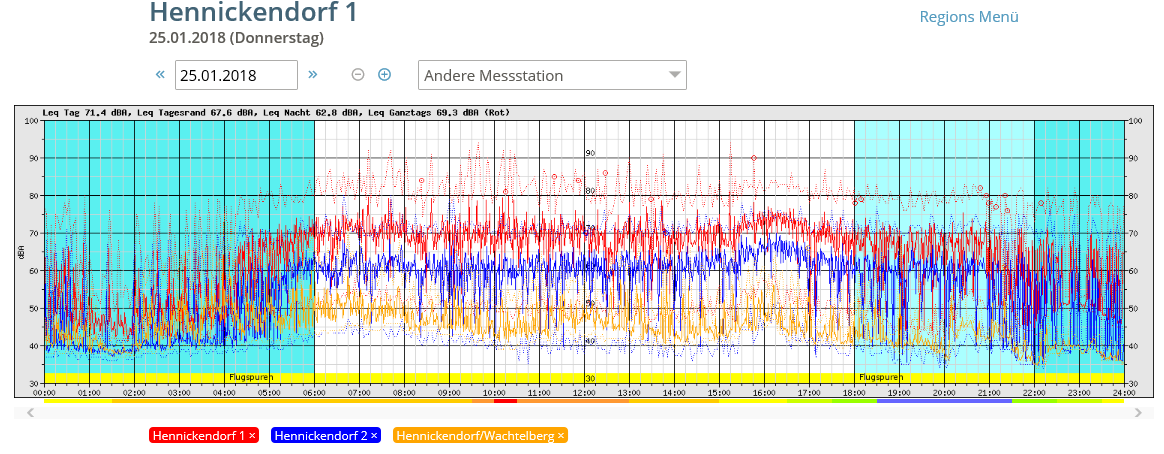The image size is (1164, 454).
Task: Go to previous day with double-left arrow
Action: [160, 74]
